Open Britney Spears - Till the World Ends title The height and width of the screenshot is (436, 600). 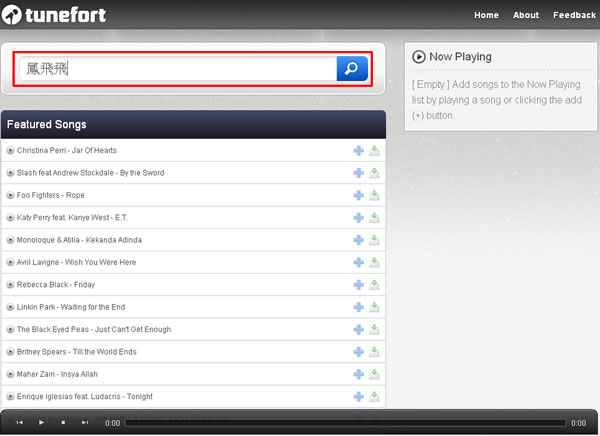77,352
